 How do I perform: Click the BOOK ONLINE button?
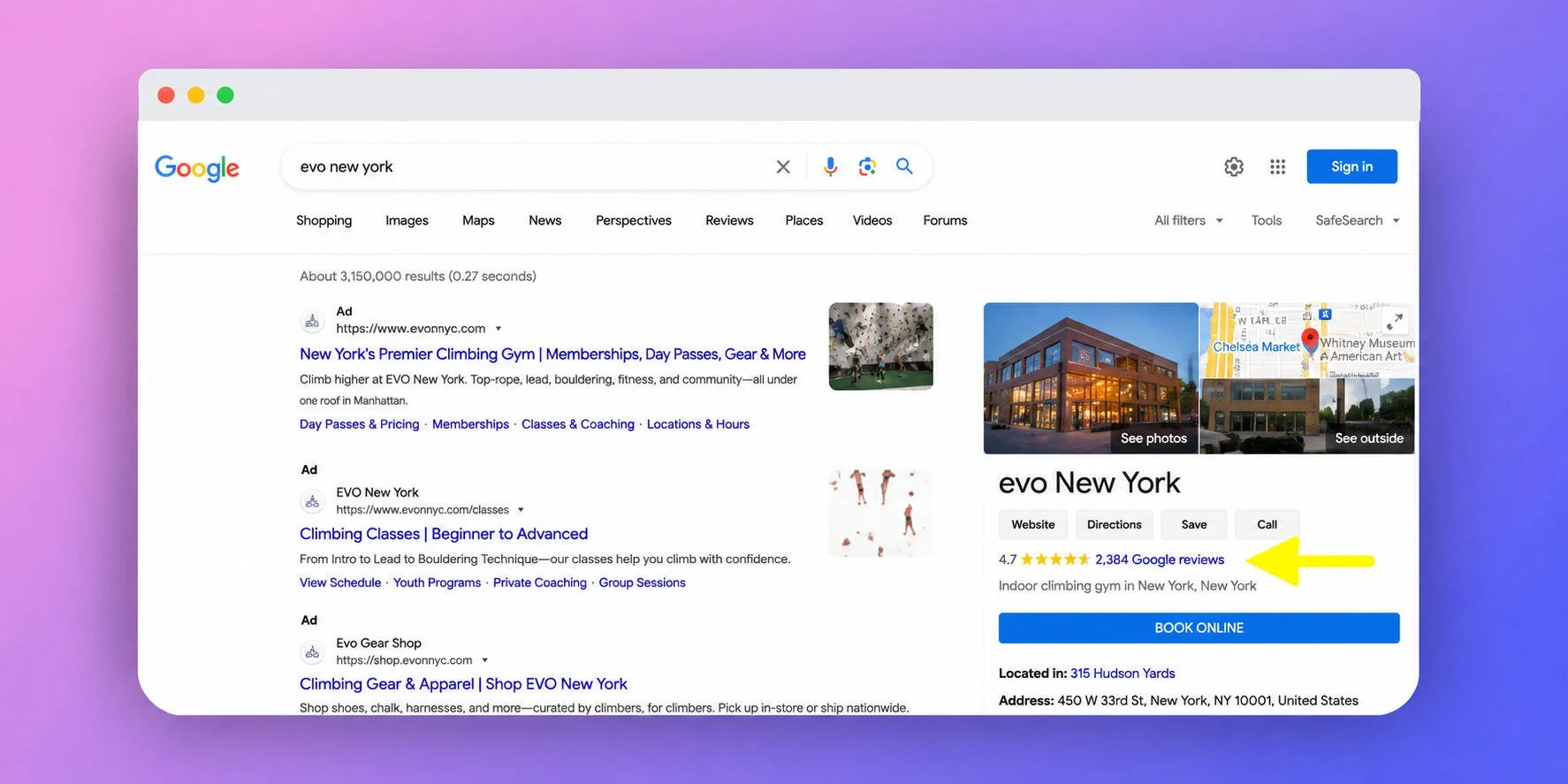(1199, 628)
